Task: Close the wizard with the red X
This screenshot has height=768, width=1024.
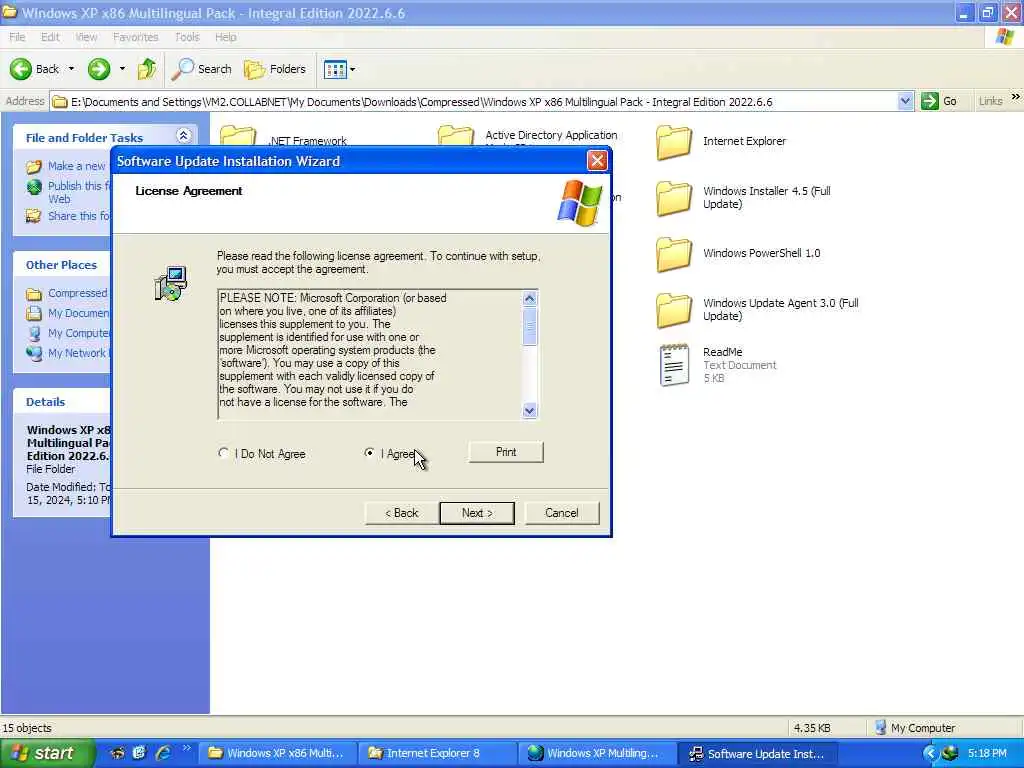Action: tap(597, 161)
